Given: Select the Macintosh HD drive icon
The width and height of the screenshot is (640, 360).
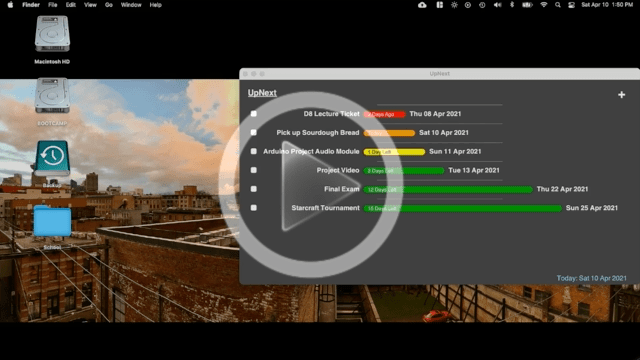Looking at the screenshot, I should 52,34.
